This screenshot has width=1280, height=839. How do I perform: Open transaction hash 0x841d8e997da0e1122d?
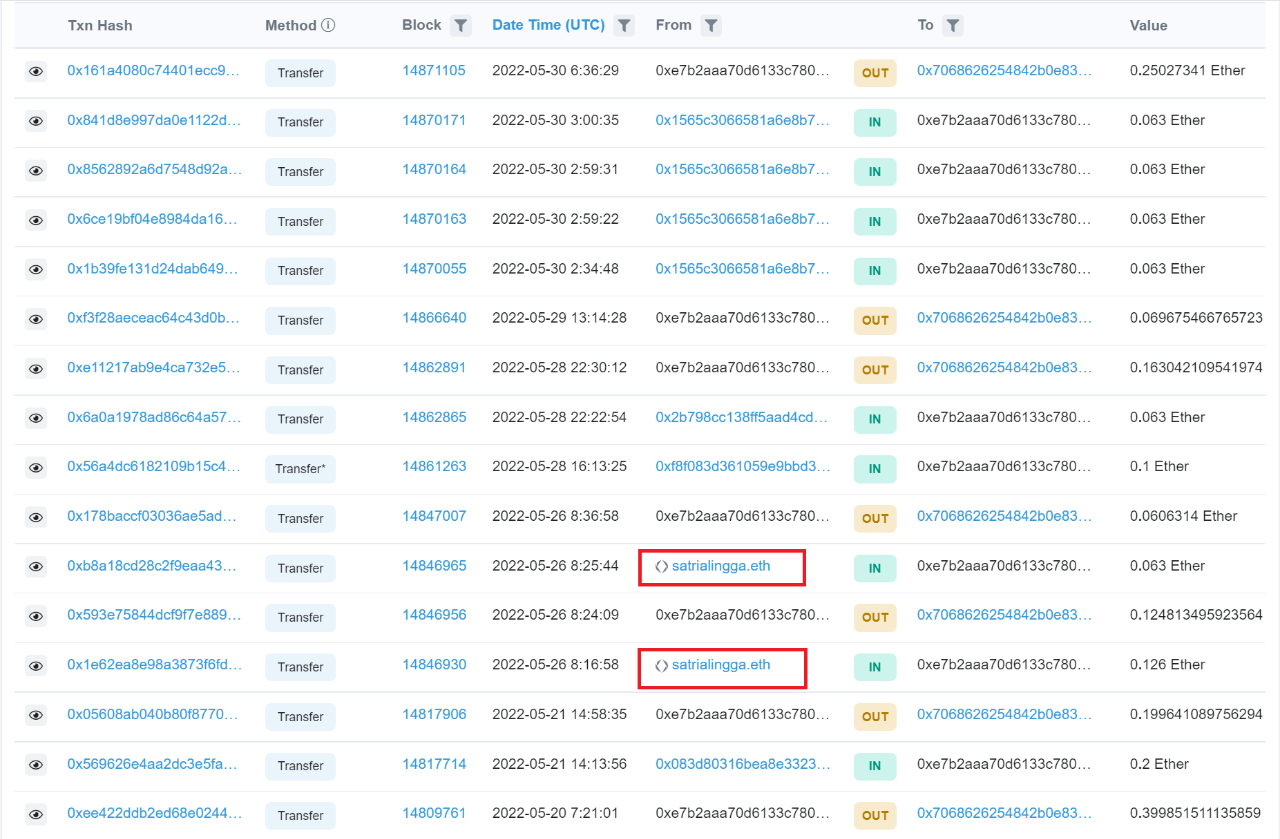tap(154, 120)
